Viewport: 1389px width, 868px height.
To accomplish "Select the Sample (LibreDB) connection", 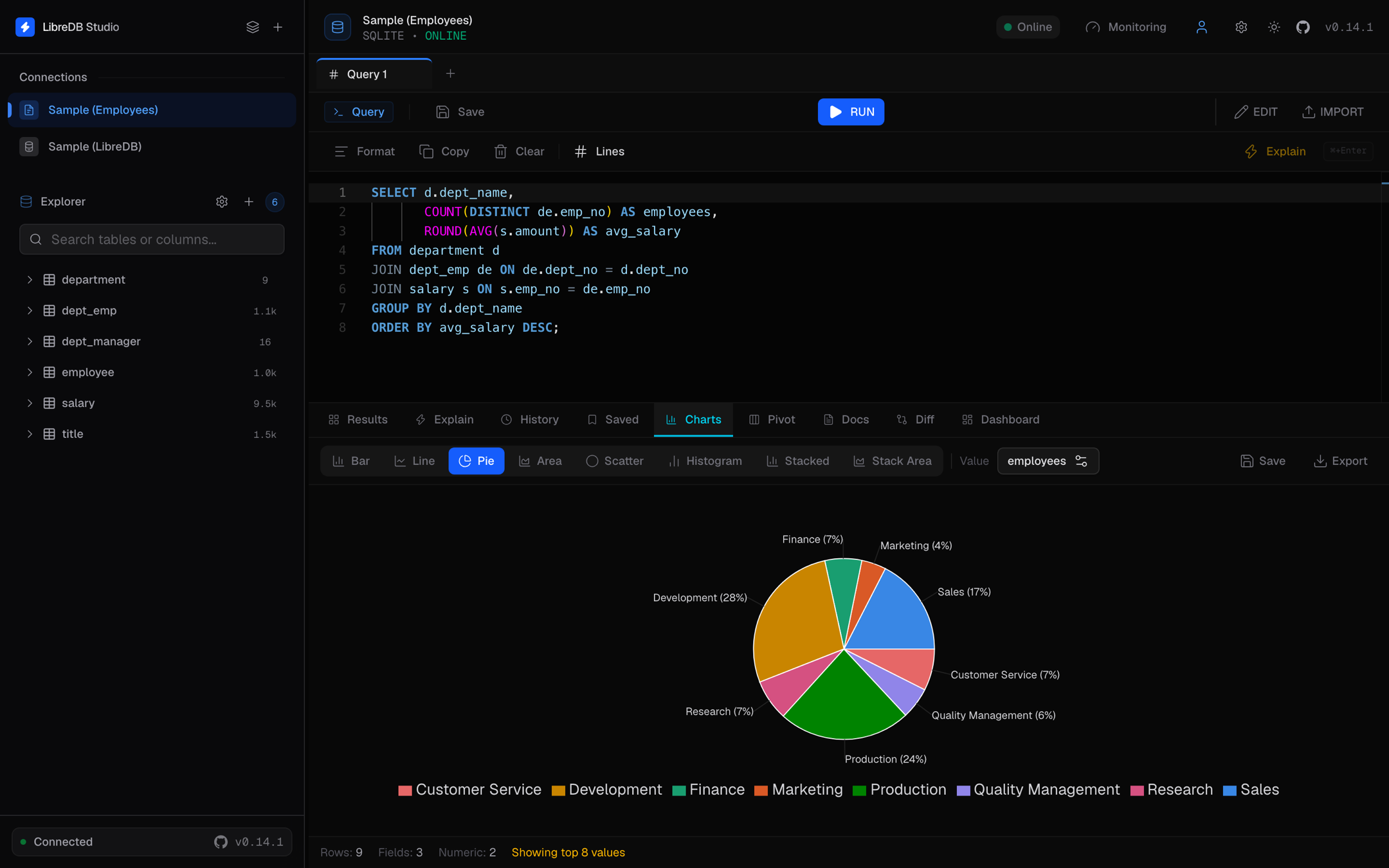I will tap(152, 147).
